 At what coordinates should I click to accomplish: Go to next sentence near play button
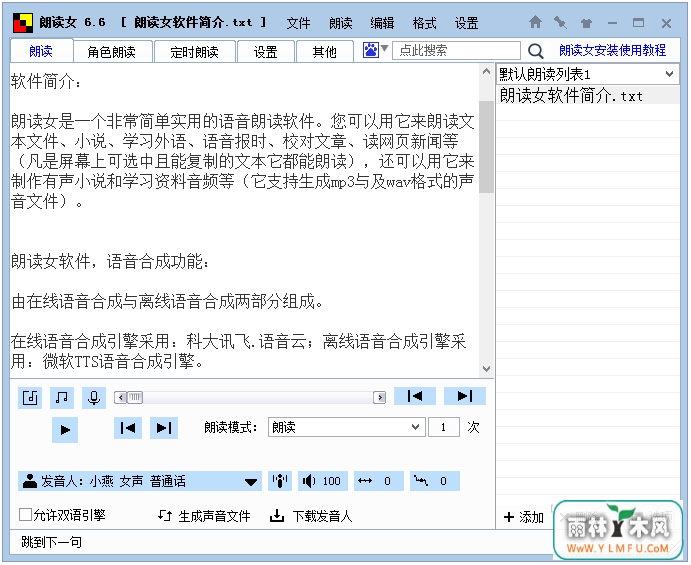pos(164,428)
